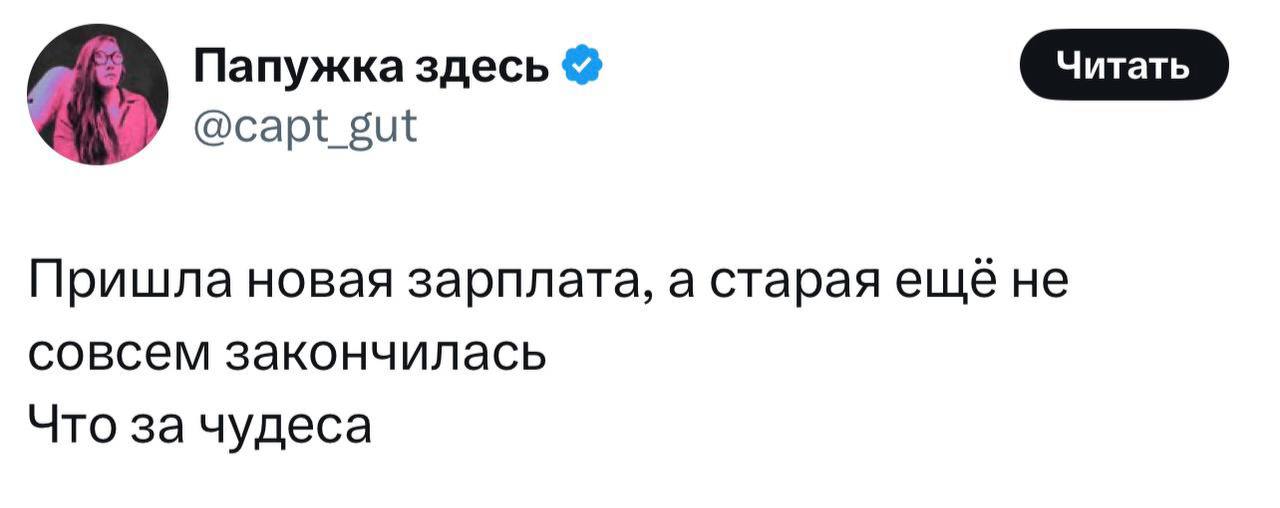Click the glasses in the avatar photo
Screen dimensions: 1280x508
pos(108,58)
